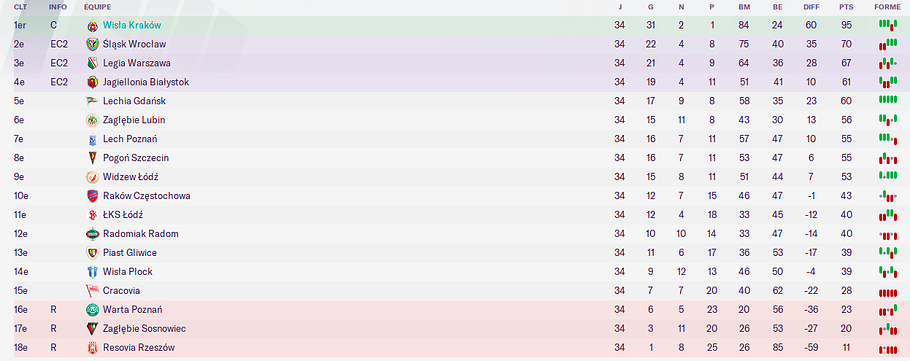Open the Resovia Rzeszów team name
The width and height of the screenshot is (910, 361).
[139, 348]
